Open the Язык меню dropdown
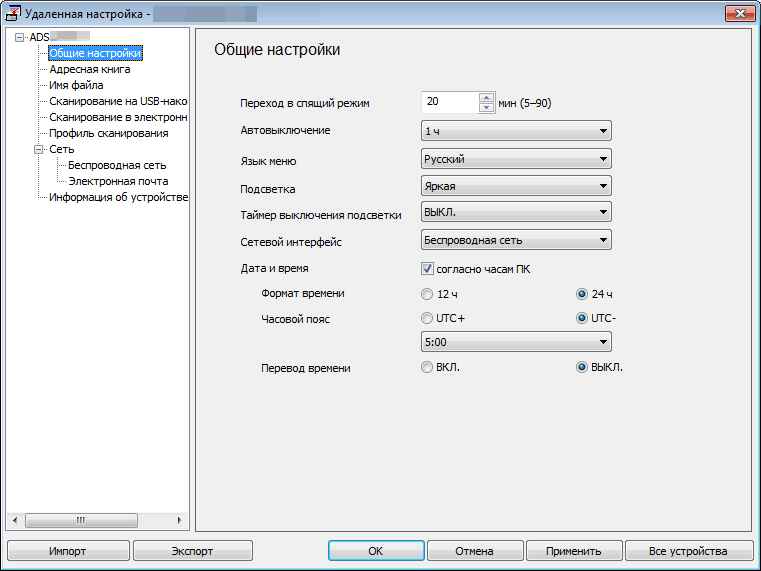 tap(516, 159)
